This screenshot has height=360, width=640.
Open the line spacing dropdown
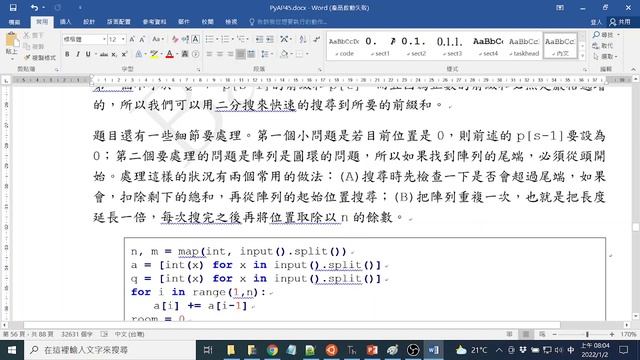(x=267, y=54)
